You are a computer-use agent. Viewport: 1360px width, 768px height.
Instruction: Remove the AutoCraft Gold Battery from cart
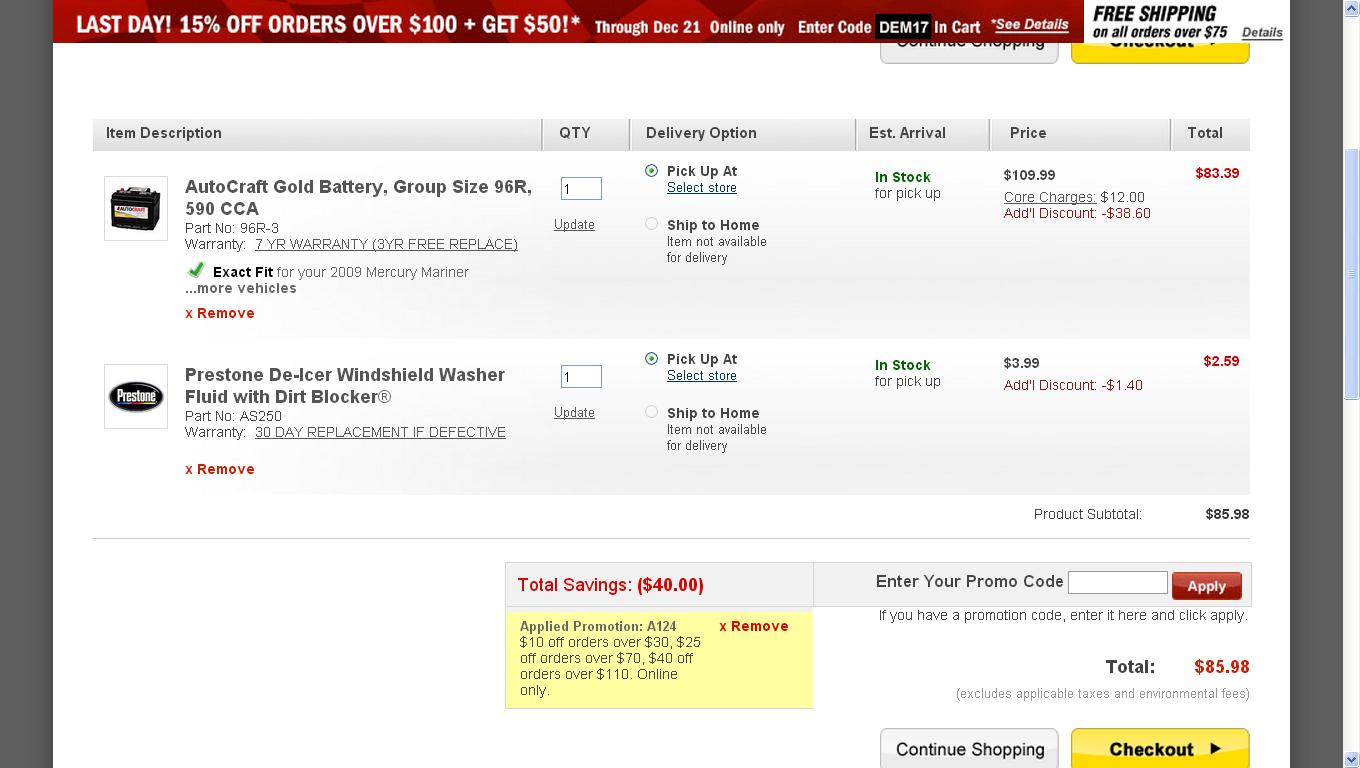click(x=220, y=313)
